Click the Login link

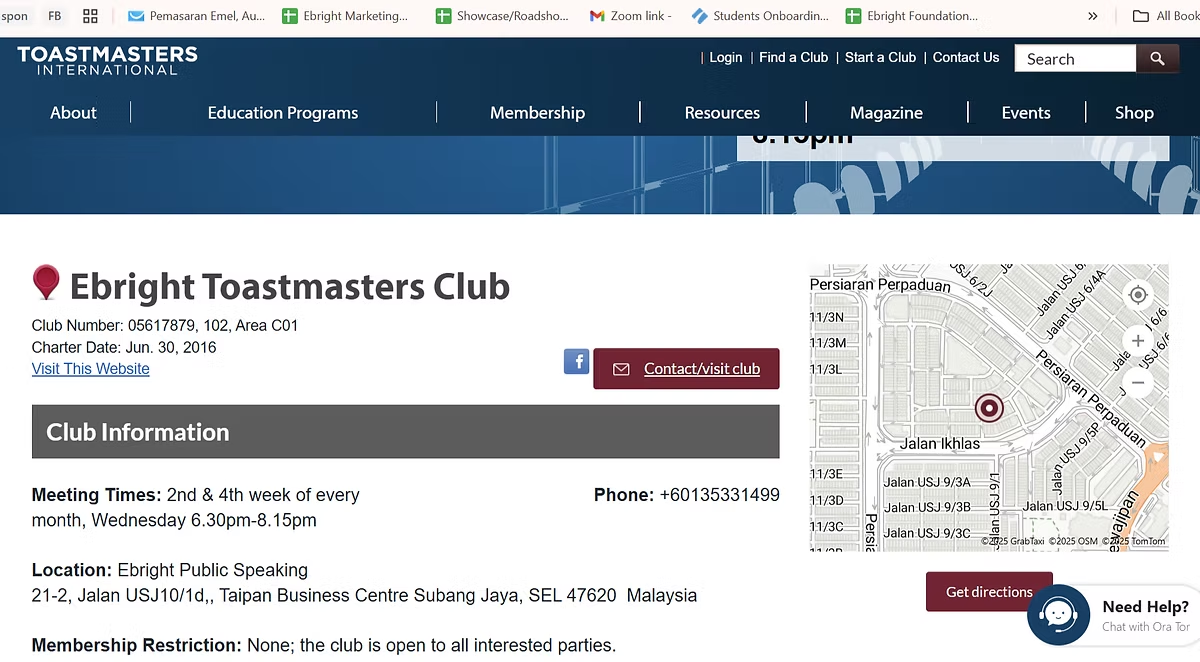tap(726, 58)
